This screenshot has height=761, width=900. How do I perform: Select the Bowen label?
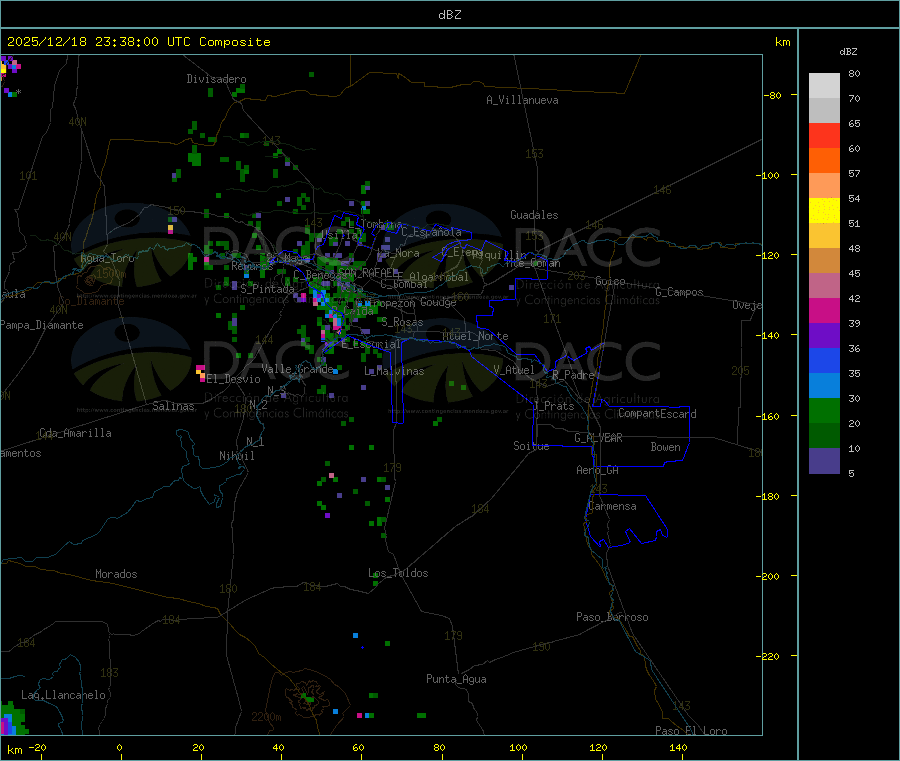[x=666, y=448]
